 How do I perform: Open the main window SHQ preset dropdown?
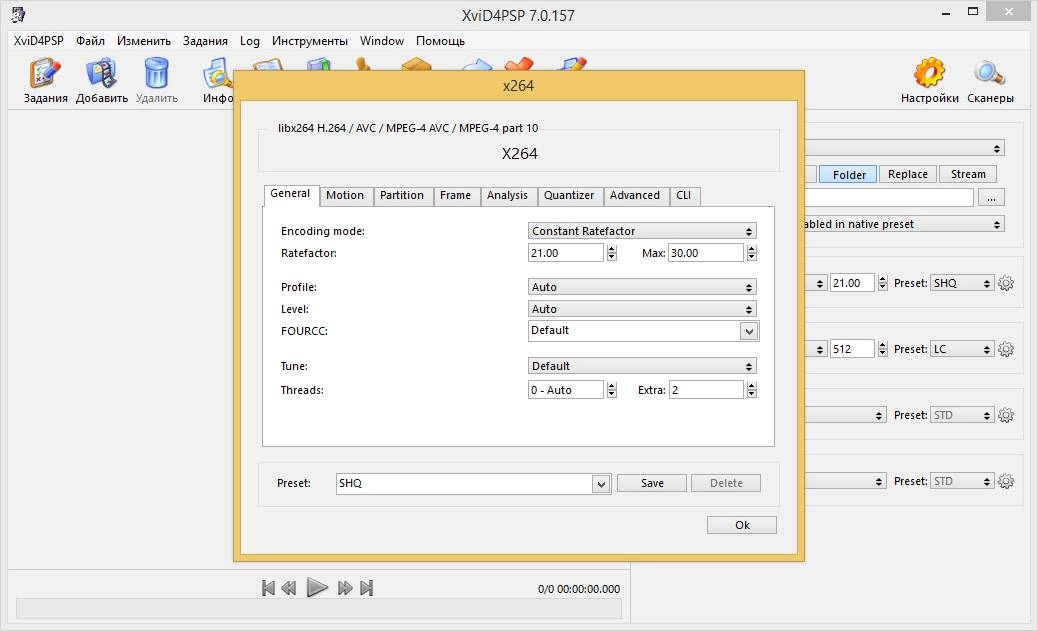[x=962, y=283]
